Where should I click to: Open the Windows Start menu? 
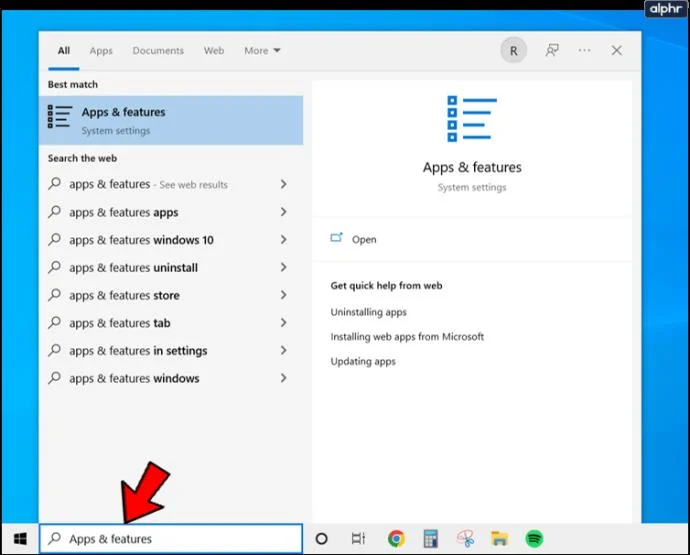[20, 539]
